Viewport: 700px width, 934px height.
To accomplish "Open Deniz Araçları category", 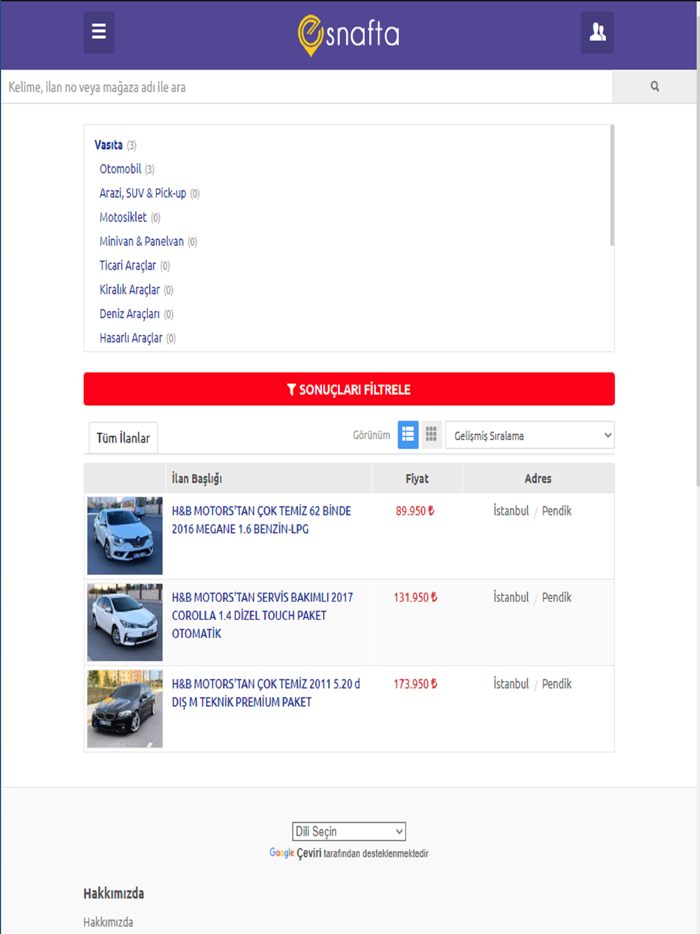I will pos(129,314).
